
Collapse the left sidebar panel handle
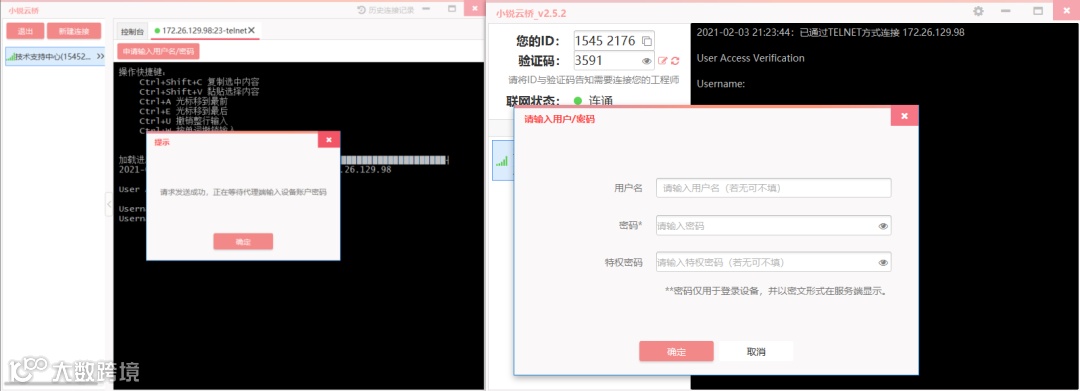click(109, 204)
